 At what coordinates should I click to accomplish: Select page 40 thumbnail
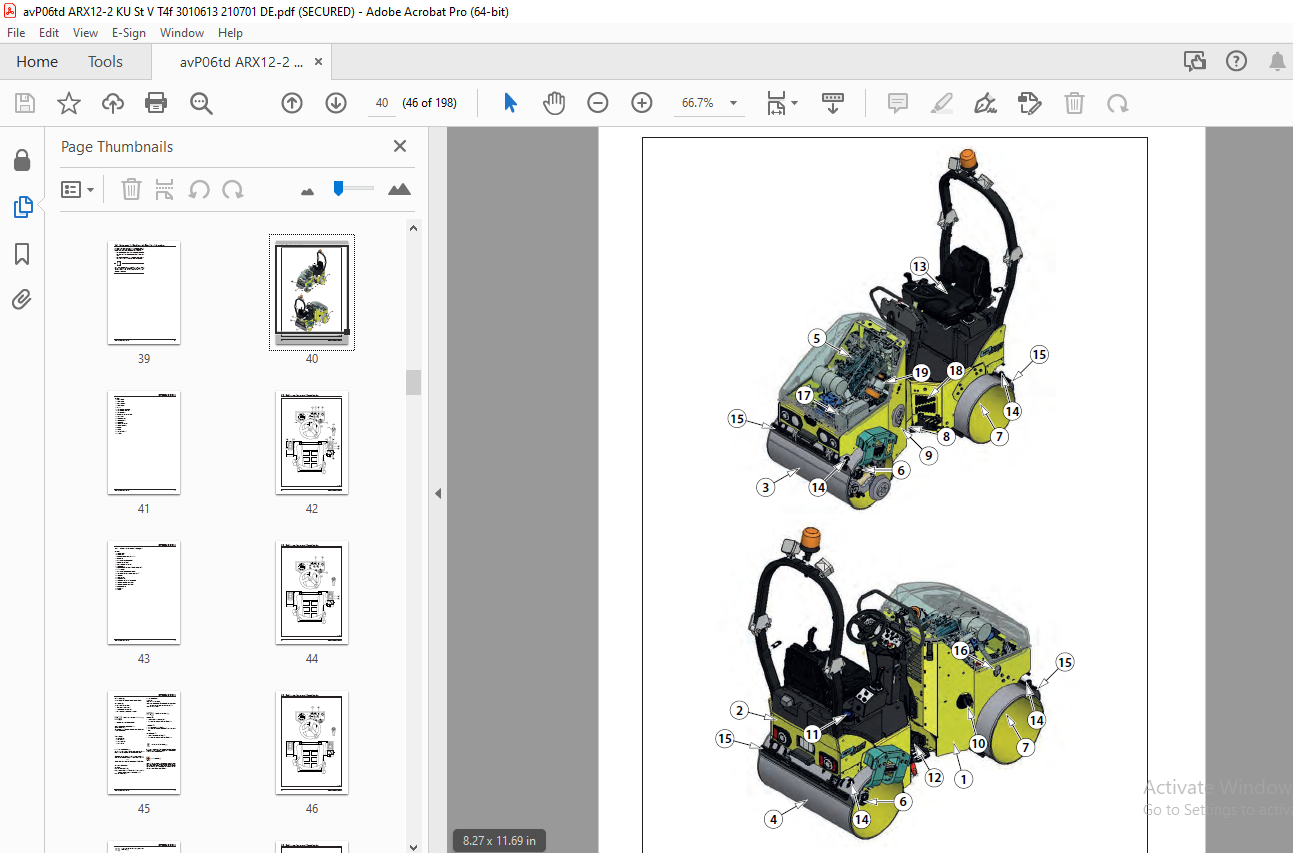(x=312, y=292)
